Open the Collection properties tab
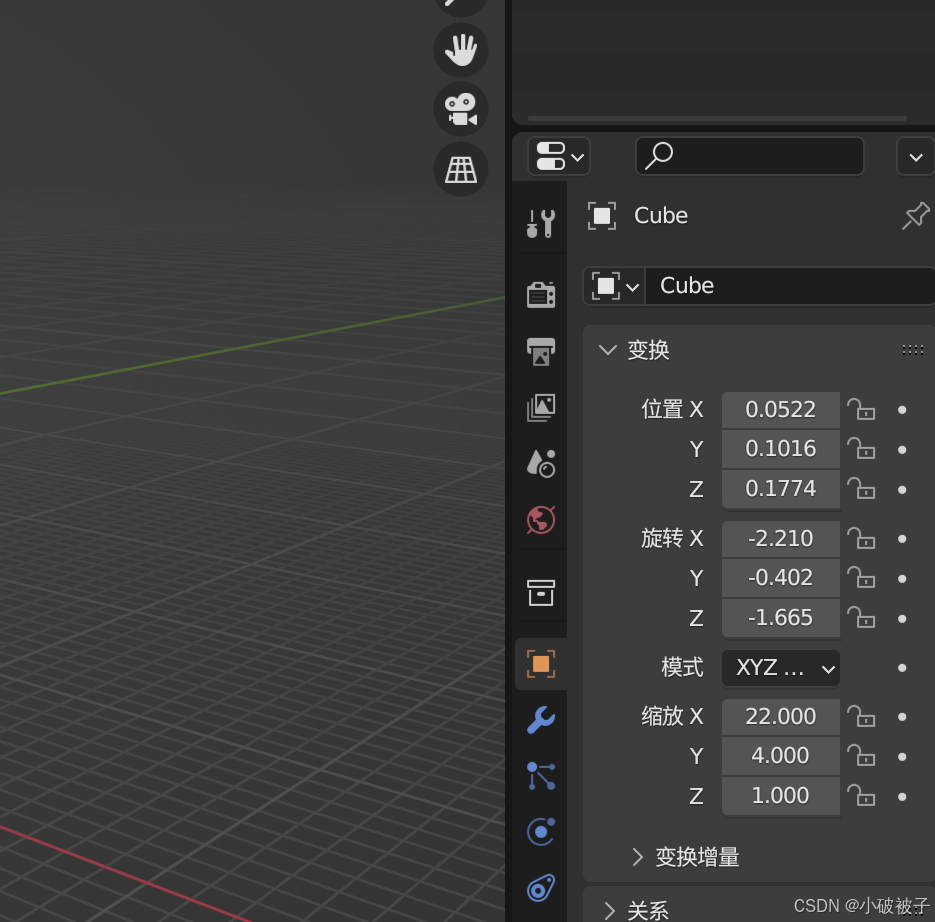This screenshot has width=935, height=922. [541, 592]
